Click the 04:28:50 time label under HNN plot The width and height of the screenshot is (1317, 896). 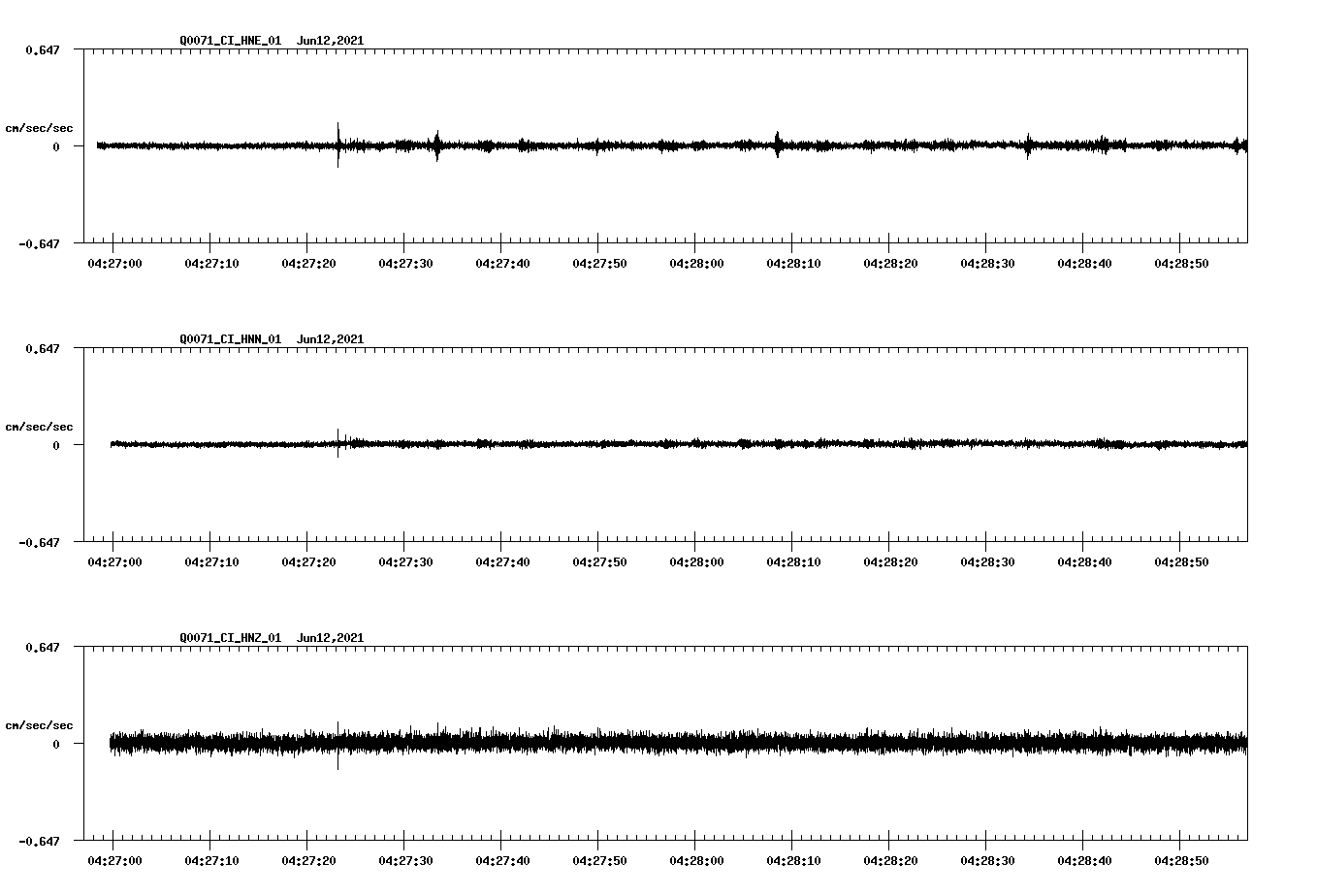click(x=1181, y=562)
